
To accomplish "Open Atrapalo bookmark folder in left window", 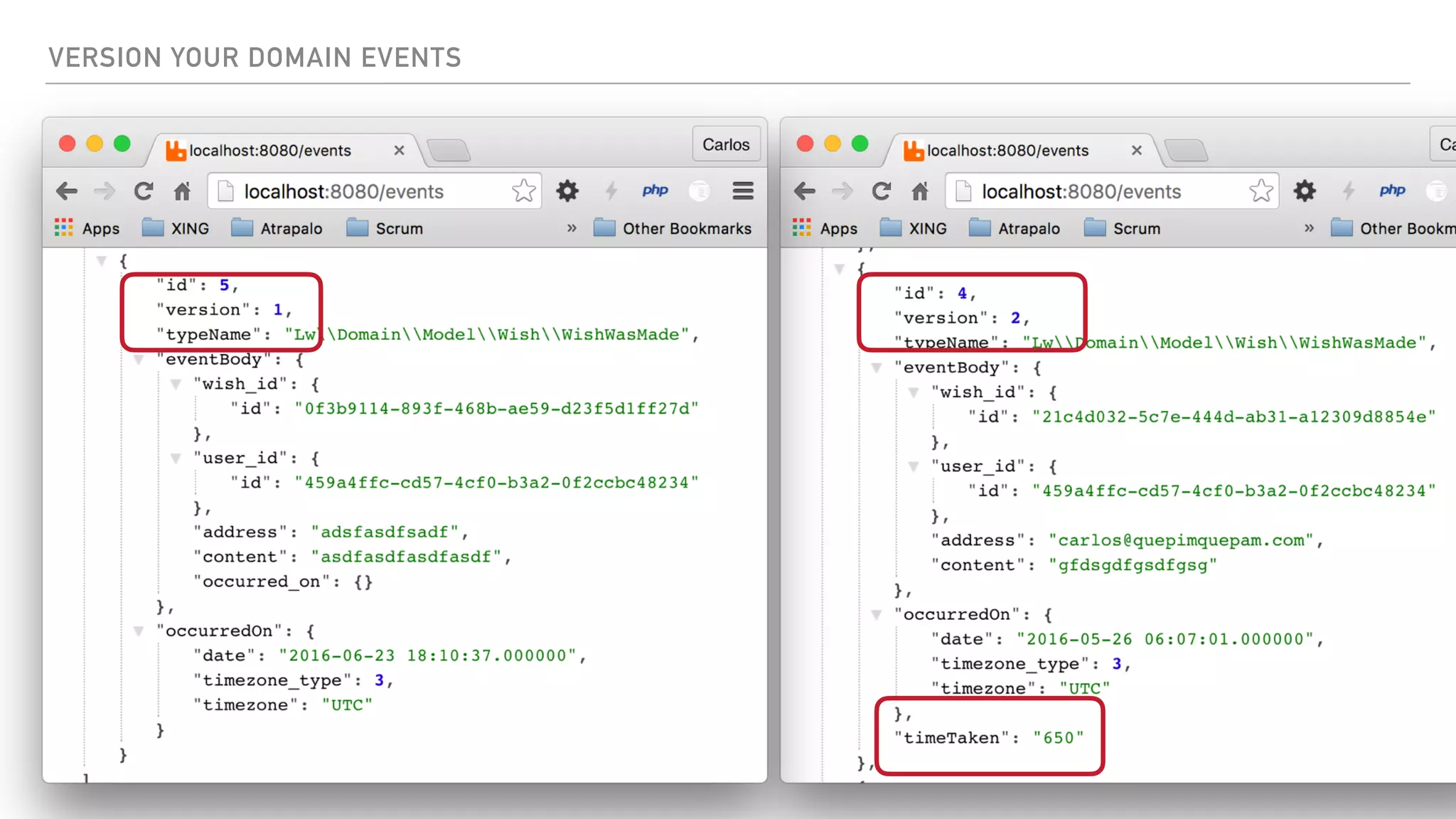I will (x=277, y=228).
